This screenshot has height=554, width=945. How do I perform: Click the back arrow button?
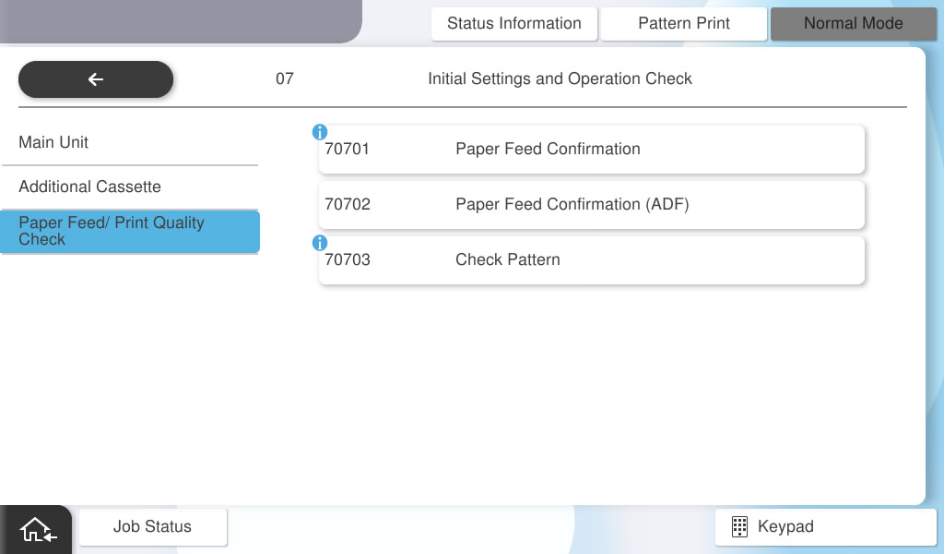(96, 80)
